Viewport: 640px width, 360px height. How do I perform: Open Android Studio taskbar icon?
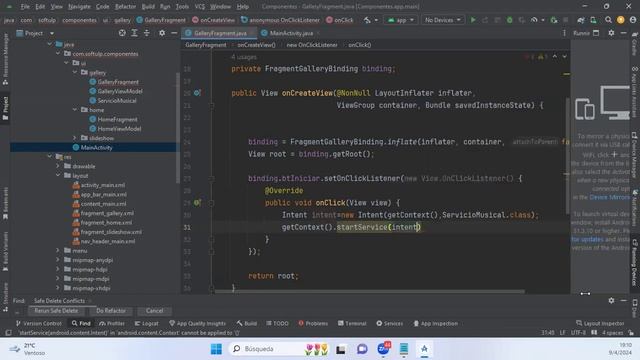[424, 349]
